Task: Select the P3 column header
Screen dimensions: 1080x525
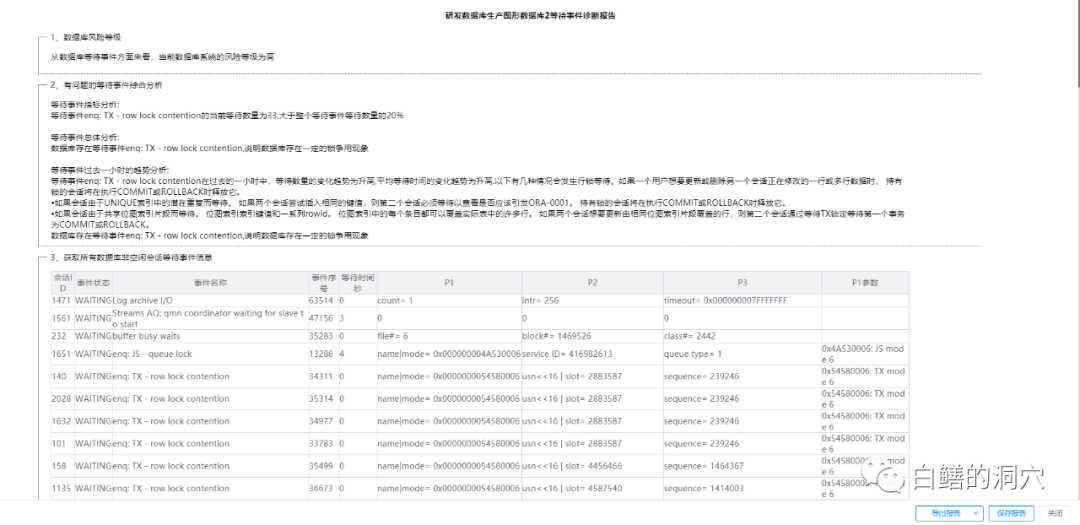Action: [742, 282]
